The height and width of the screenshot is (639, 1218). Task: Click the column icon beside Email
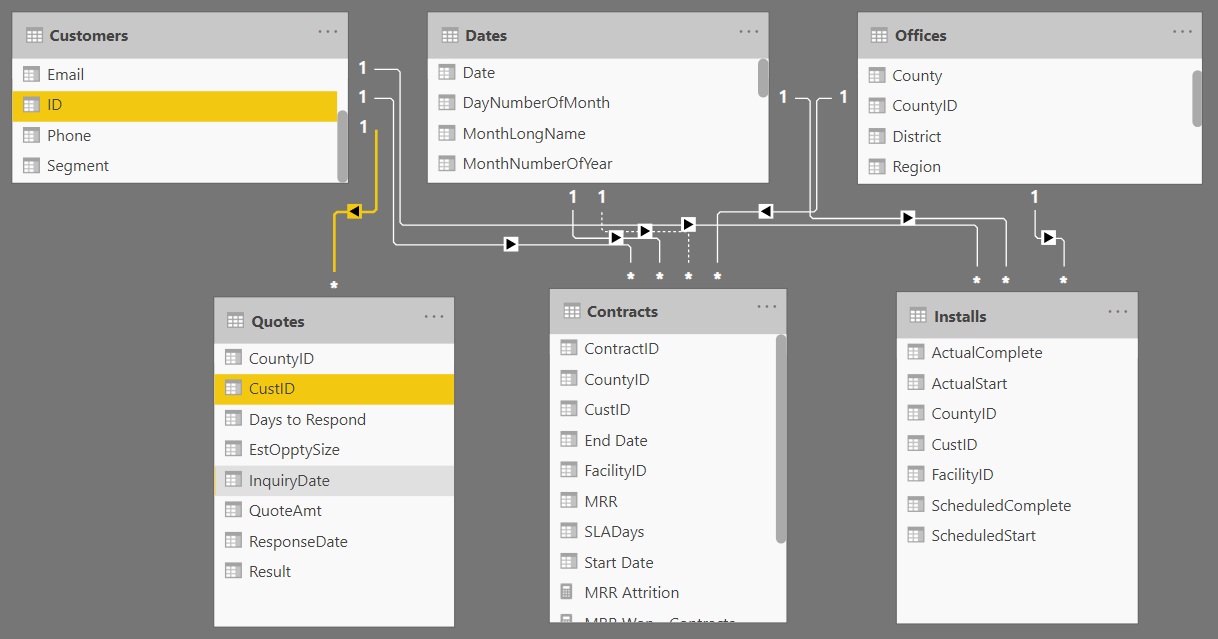31,74
